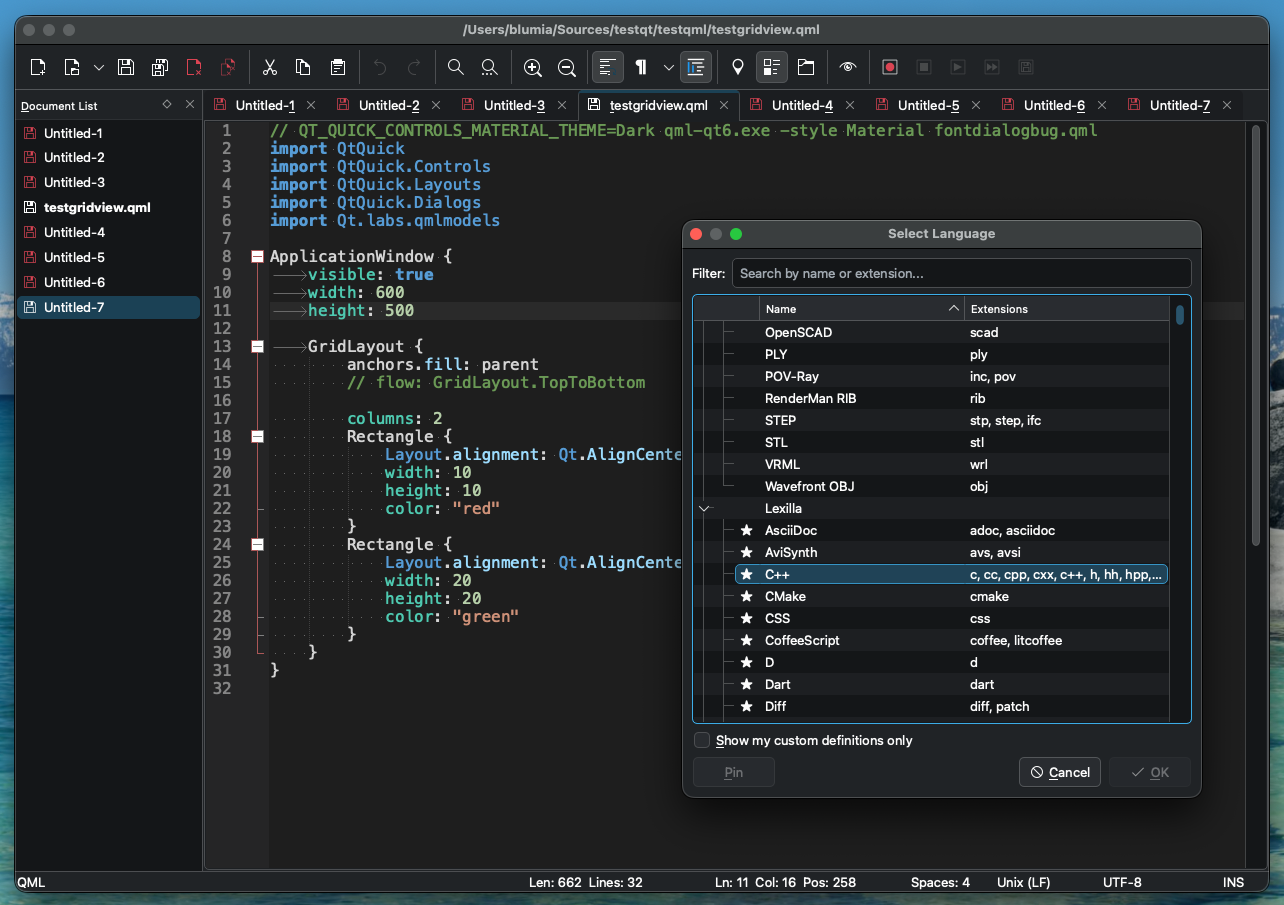Click the star beside CoffeeScript
Screen dimensions: 1284x905
pyautogui.click(x=746, y=640)
